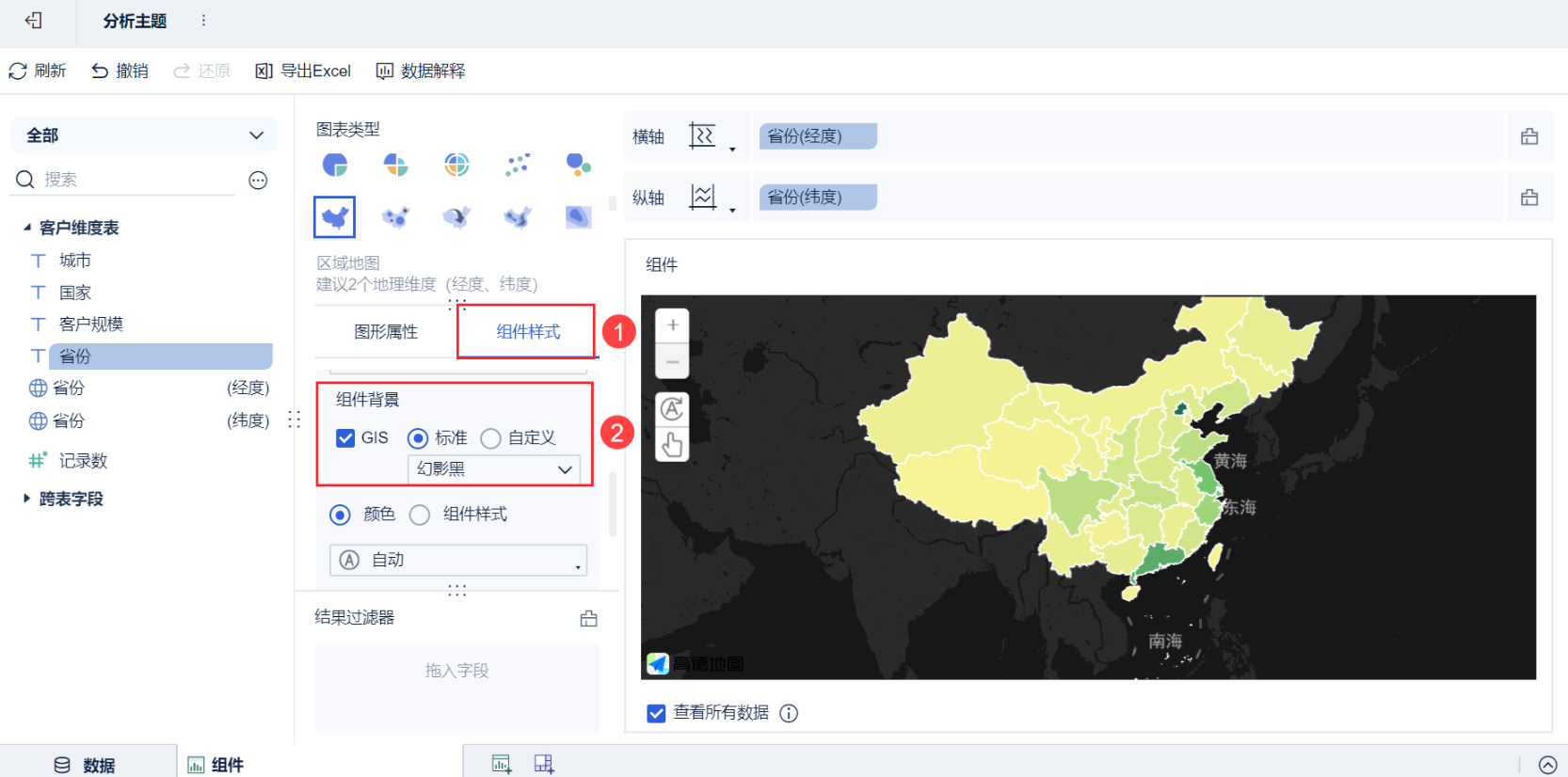Switch to the 组件样式 tab
Image resolution: width=1568 pixels, height=777 pixels.
tap(528, 332)
